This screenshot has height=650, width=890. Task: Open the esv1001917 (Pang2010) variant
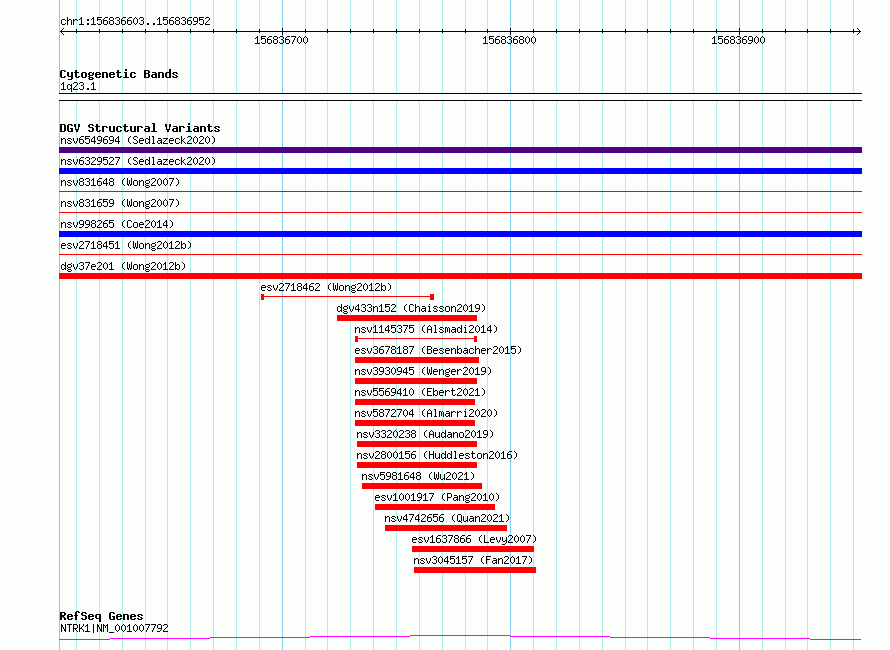pos(437,497)
